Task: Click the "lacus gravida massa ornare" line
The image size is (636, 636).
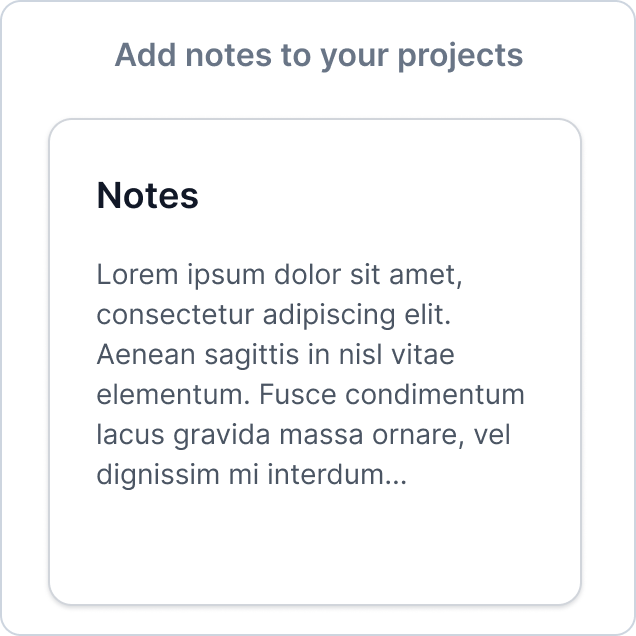Action: point(303,435)
